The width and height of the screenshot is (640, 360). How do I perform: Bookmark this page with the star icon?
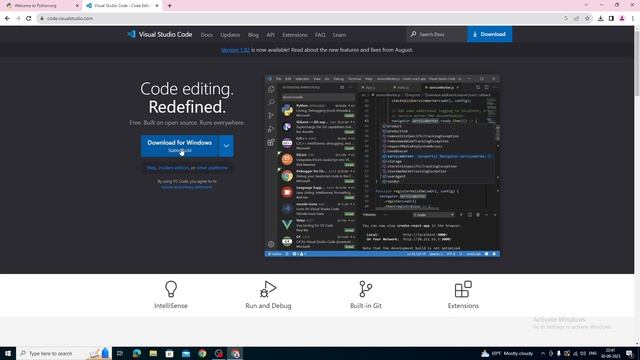587,18
